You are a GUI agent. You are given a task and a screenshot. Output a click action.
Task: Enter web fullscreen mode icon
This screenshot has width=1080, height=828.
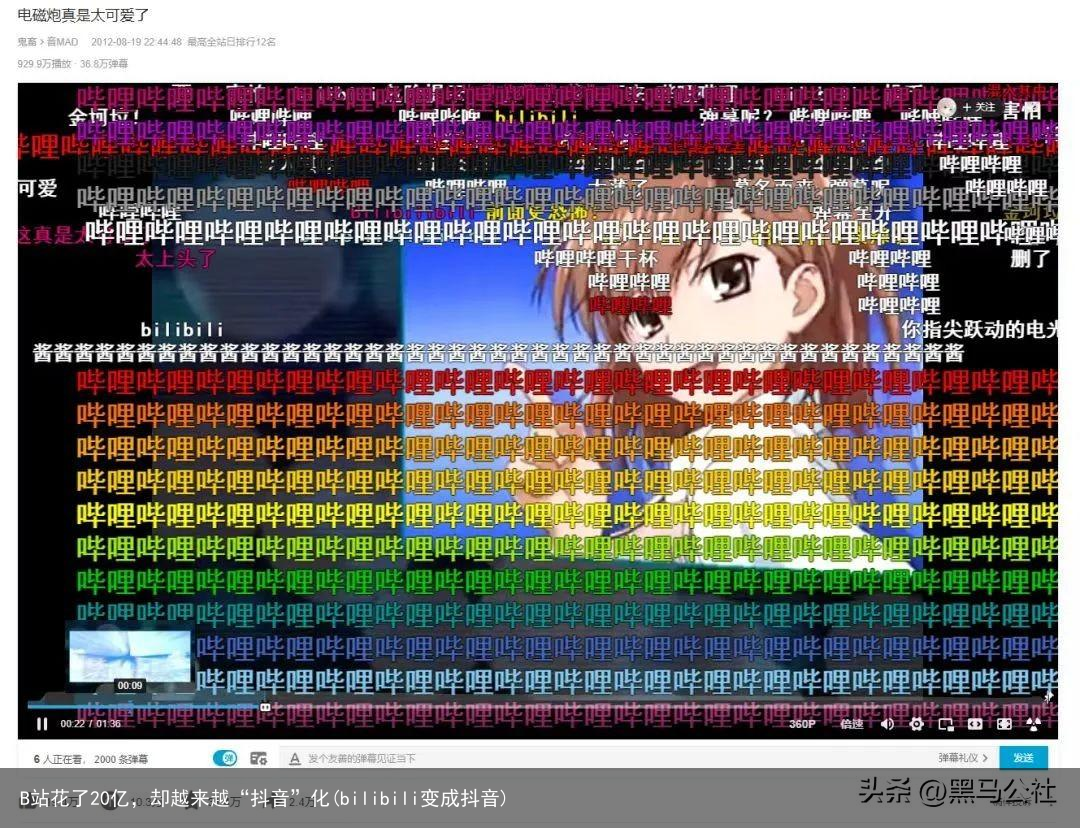click(1004, 724)
